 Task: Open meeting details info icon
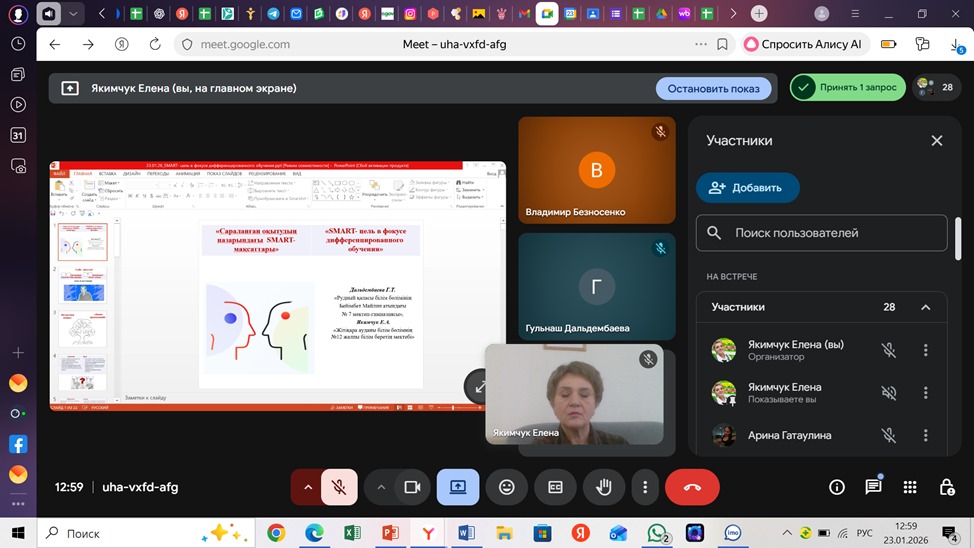(837, 487)
